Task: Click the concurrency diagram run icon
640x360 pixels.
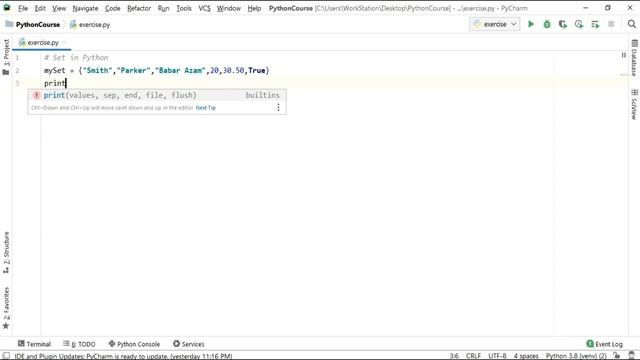Action: tap(595, 24)
